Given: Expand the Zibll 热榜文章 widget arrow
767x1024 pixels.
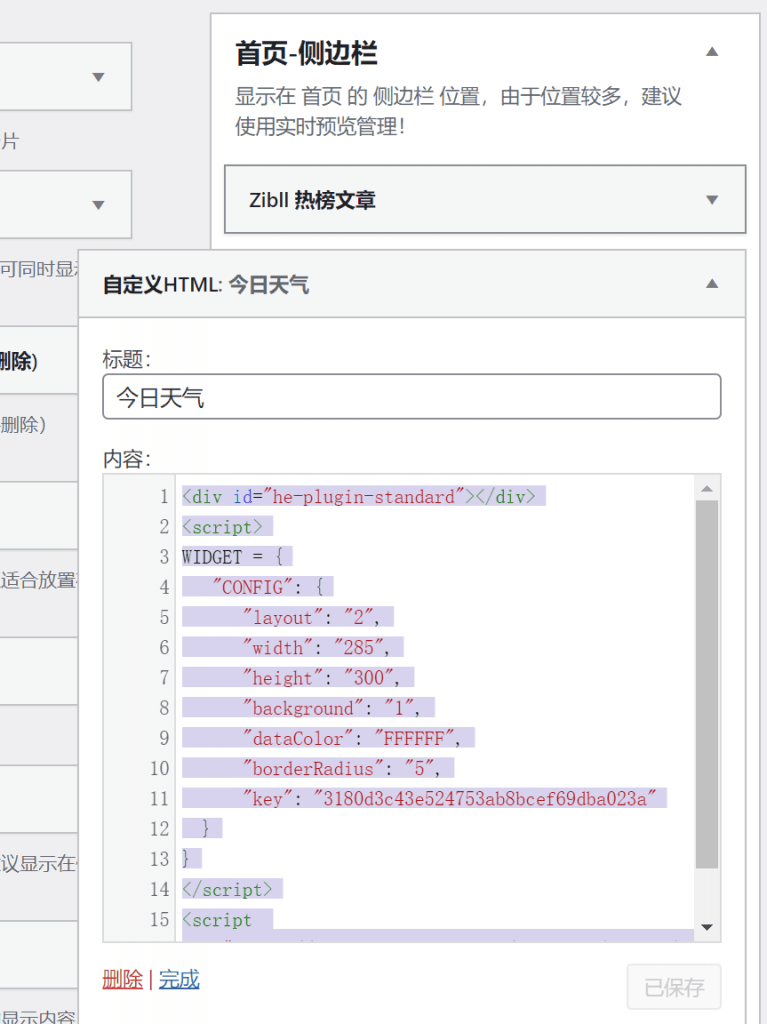Looking at the screenshot, I should coord(712,200).
